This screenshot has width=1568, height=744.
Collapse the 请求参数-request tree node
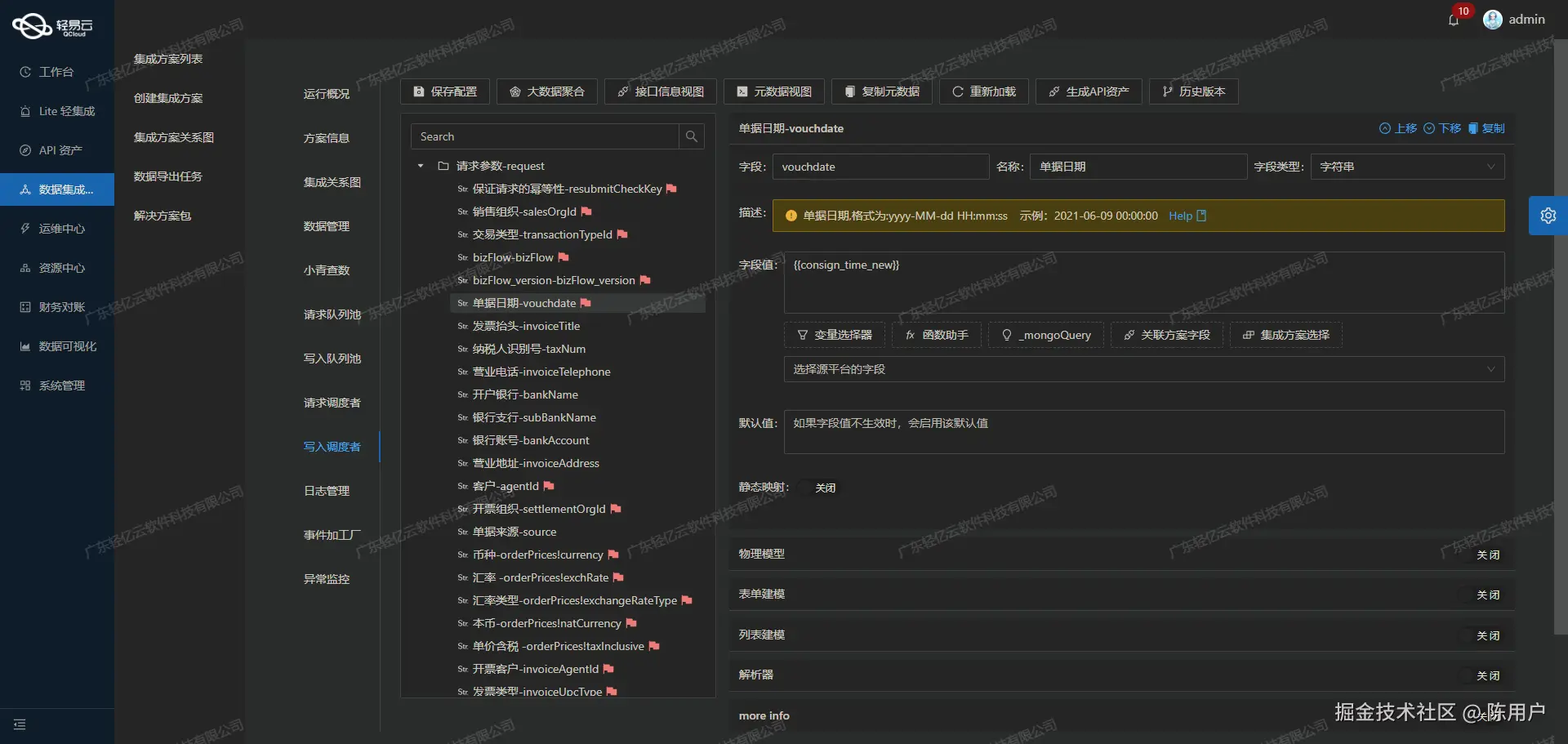[x=421, y=166]
